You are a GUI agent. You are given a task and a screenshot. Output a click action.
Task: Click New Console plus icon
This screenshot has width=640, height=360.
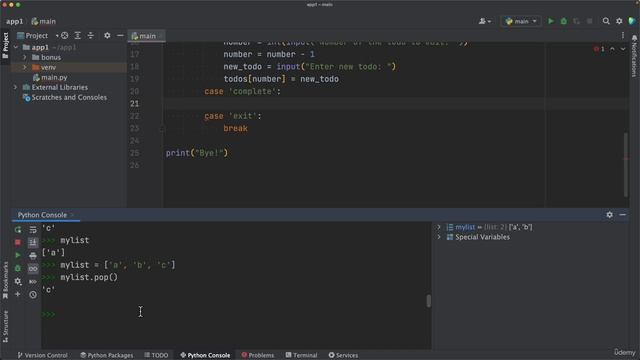pyautogui.click(x=18, y=294)
